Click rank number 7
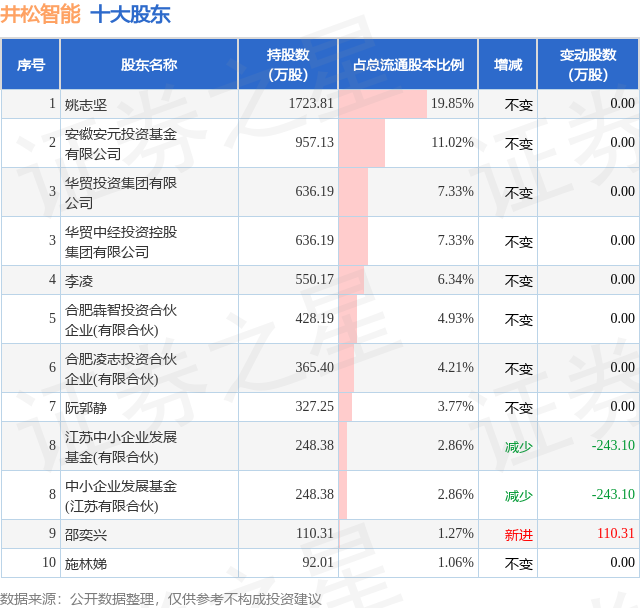 pyautogui.click(x=52, y=407)
